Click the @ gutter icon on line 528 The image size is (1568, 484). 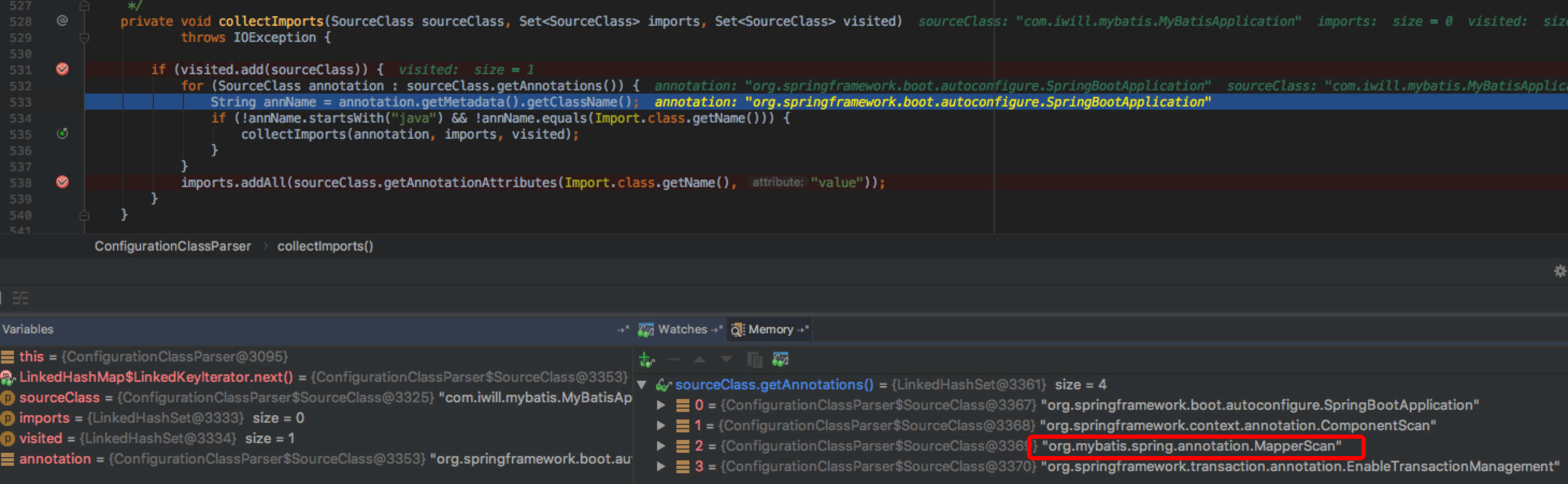(62, 20)
